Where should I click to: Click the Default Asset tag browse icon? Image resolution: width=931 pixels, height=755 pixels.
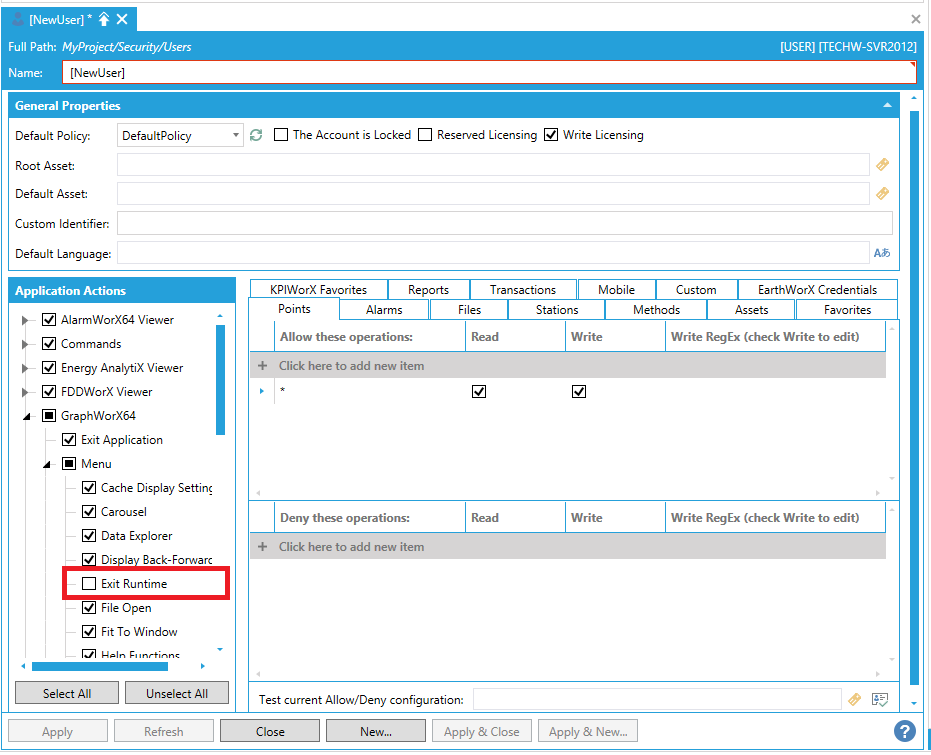(882, 194)
